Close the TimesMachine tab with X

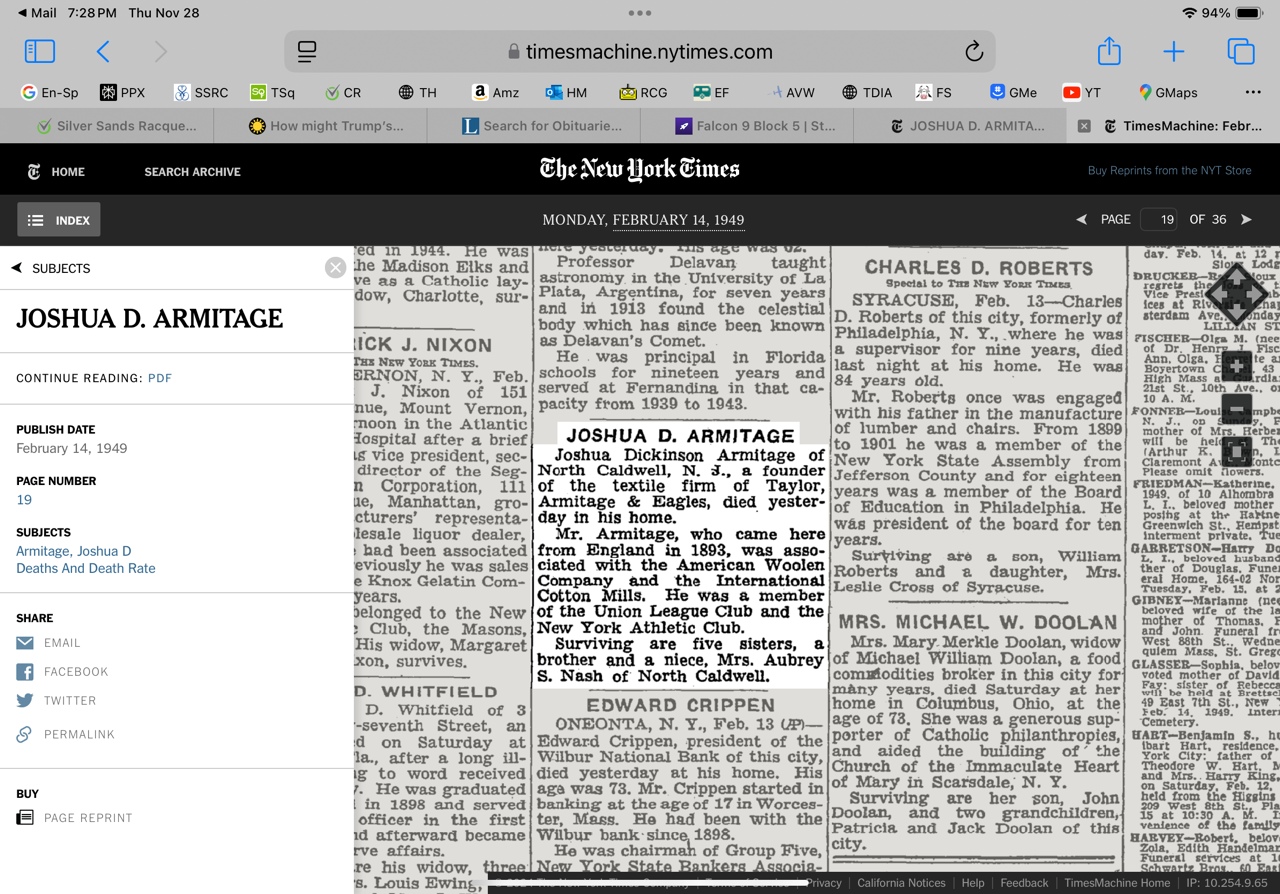tap(1084, 126)
